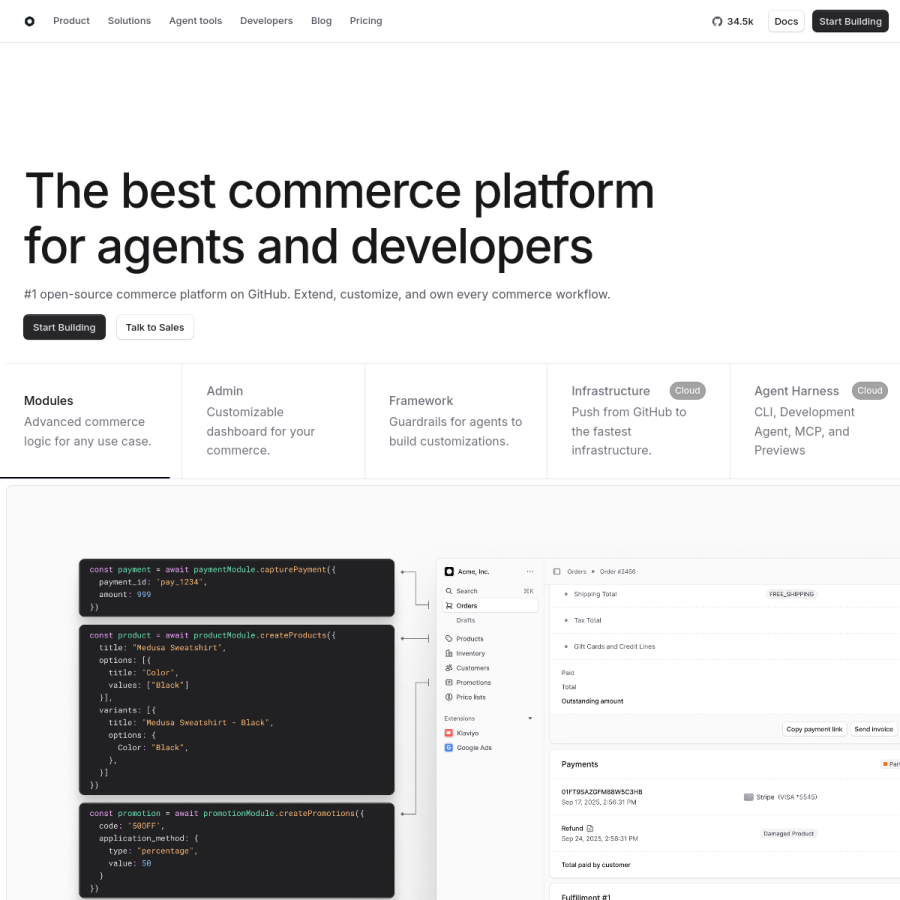Select the Agent Harness tab

coord(815,421)
